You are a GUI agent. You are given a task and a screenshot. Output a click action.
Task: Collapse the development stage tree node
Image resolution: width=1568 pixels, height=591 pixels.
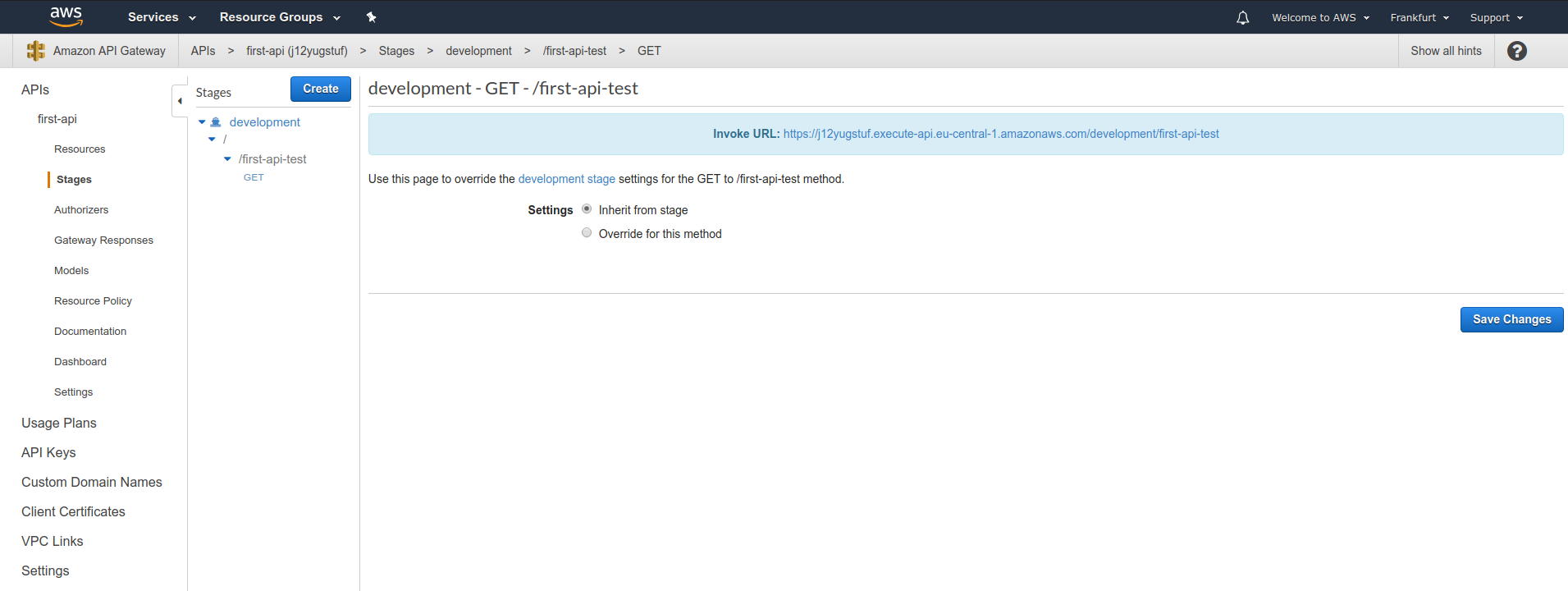[x=202, y=122]
